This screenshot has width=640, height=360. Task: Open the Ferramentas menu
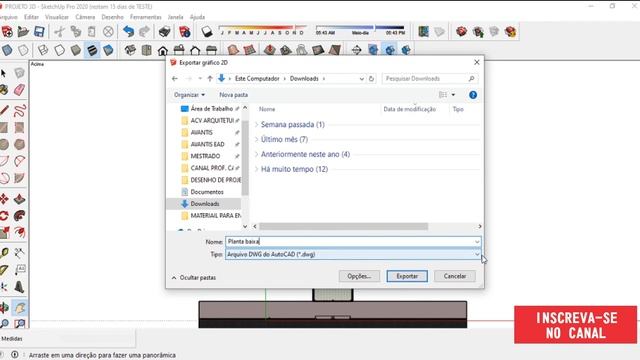146,17
